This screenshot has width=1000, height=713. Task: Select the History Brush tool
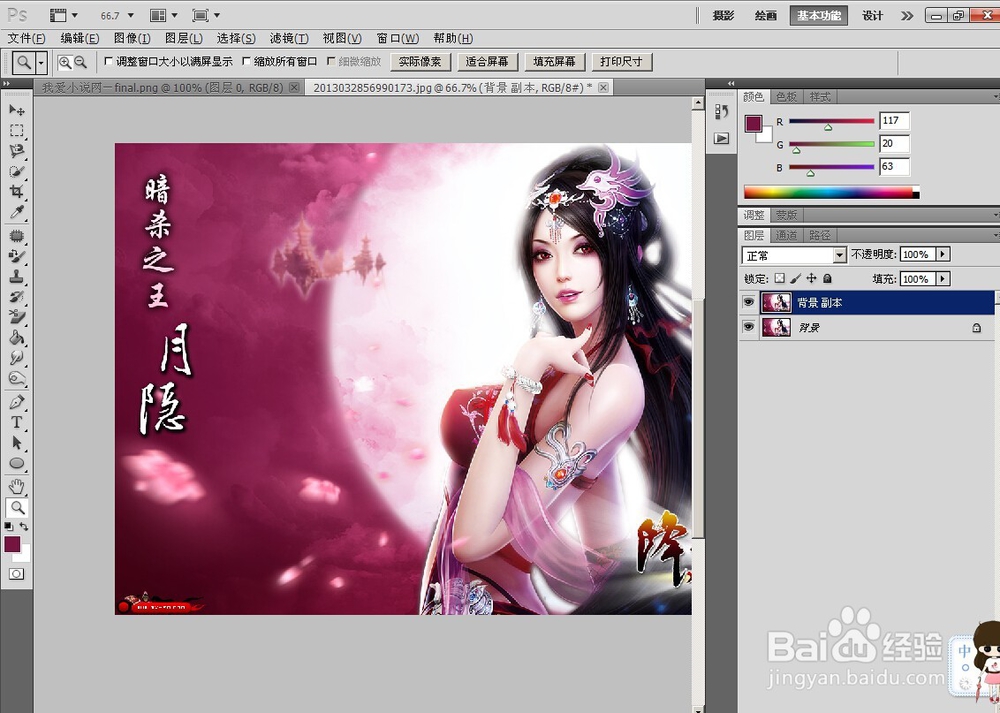17,297
